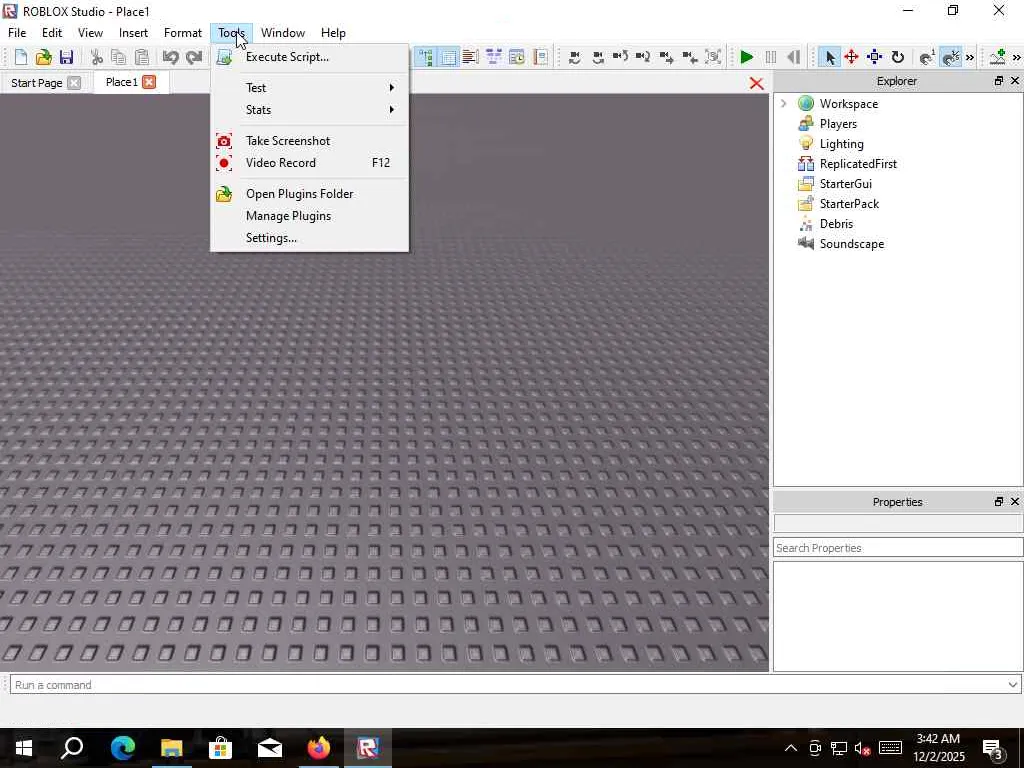Image resolution: width=1024 pixels, height=768 pixels.
Task: Click the notebook page toolbar icon
Action: [540, 57]
